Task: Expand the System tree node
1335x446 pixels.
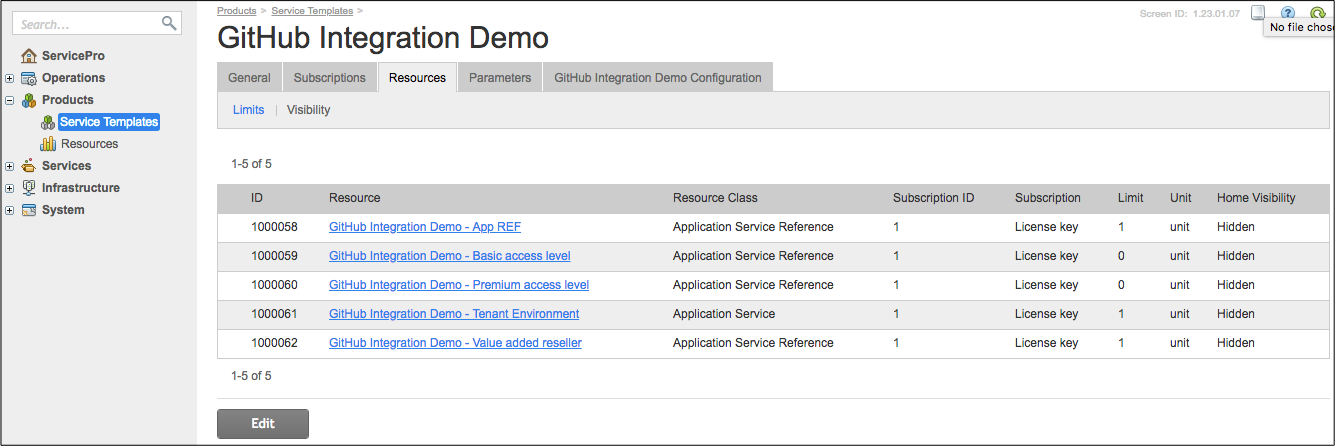Action: [9, 210]
